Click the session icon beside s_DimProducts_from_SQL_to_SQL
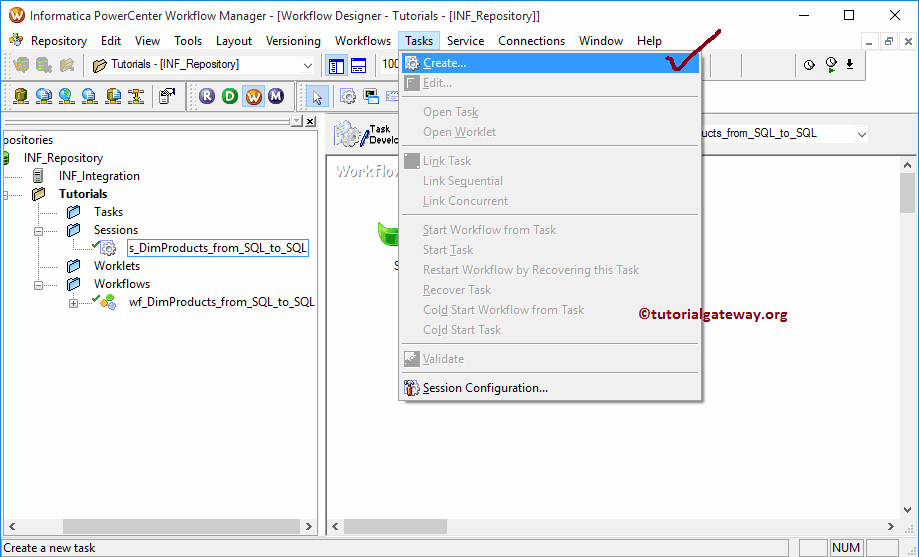The image size is (919, 557). (x=108, y=248)
